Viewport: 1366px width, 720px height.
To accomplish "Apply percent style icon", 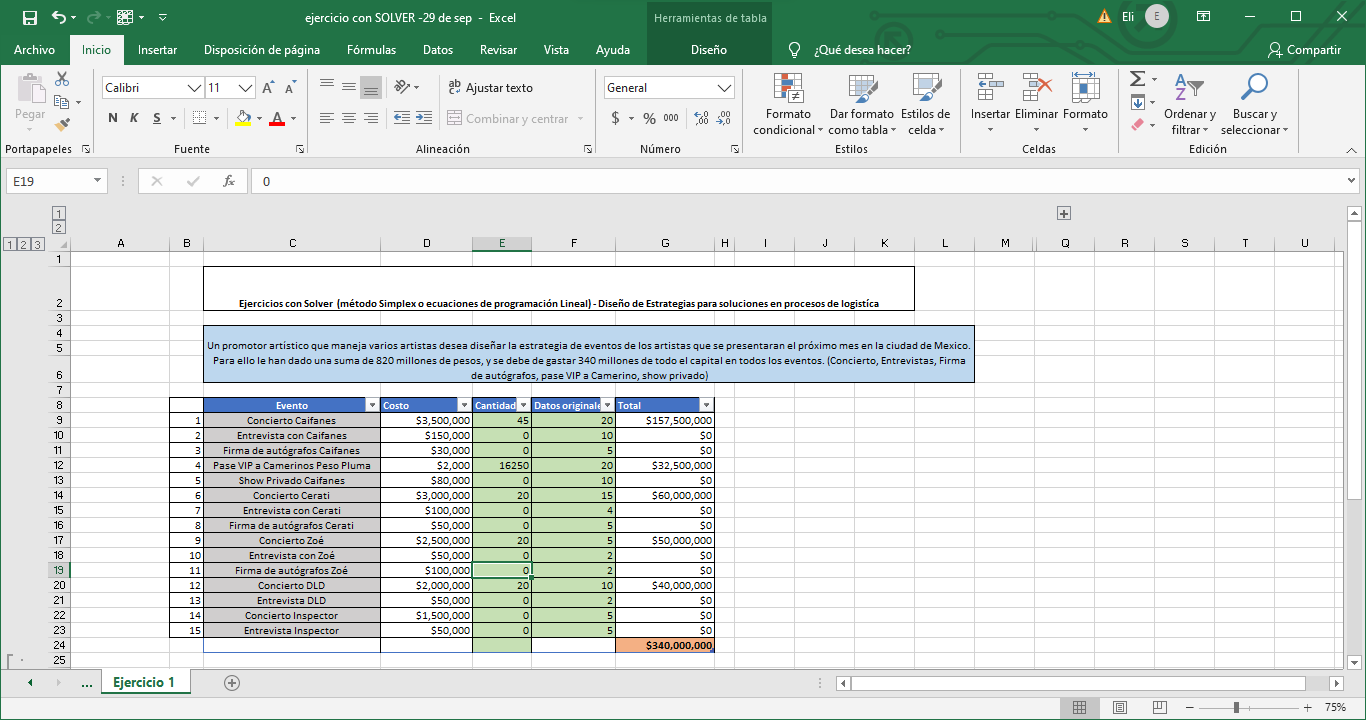I will 649,118.
